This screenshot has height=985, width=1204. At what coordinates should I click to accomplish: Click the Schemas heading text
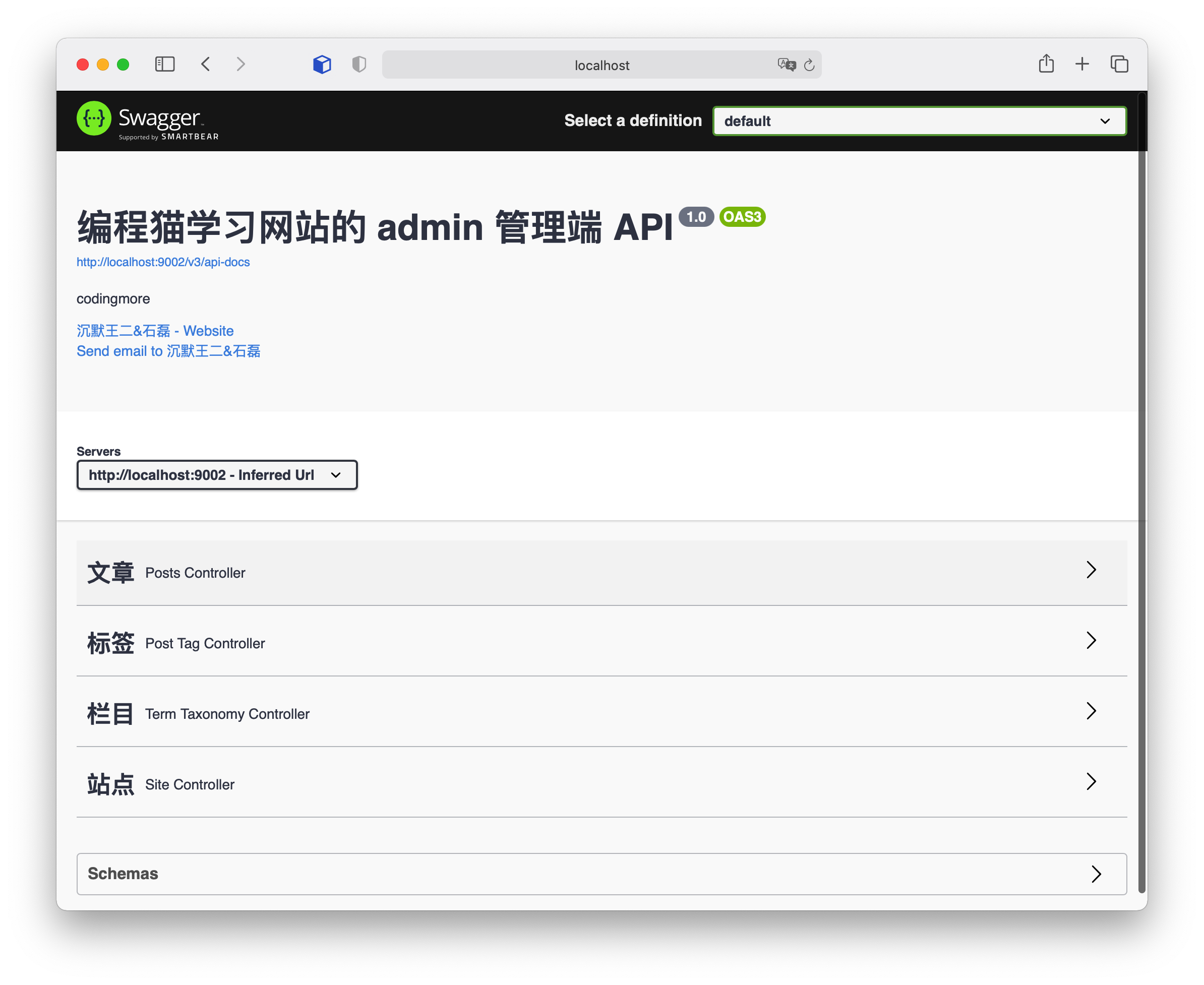click(123, 874)
